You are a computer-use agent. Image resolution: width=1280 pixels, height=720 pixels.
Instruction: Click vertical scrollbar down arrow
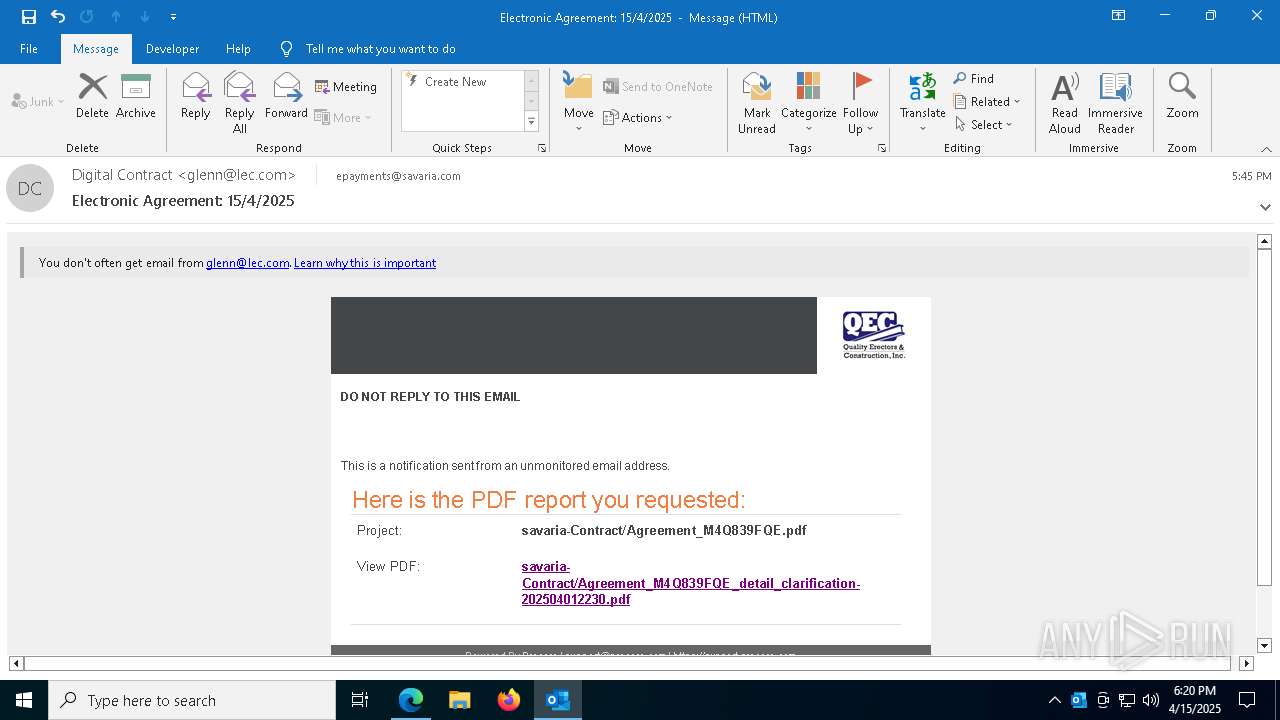point(1264,646)
